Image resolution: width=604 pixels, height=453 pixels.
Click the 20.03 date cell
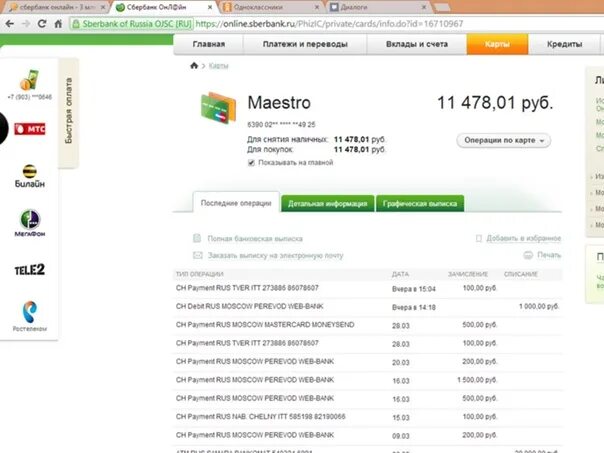(401, 362)
